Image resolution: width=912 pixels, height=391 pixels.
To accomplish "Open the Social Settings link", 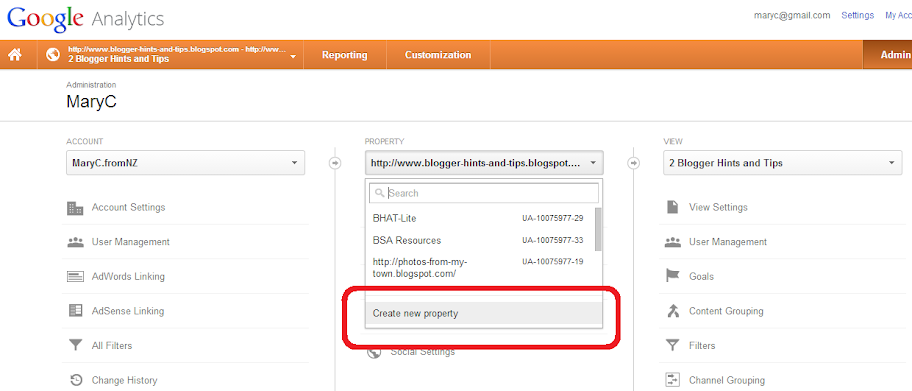I will (x=423, y=351).
